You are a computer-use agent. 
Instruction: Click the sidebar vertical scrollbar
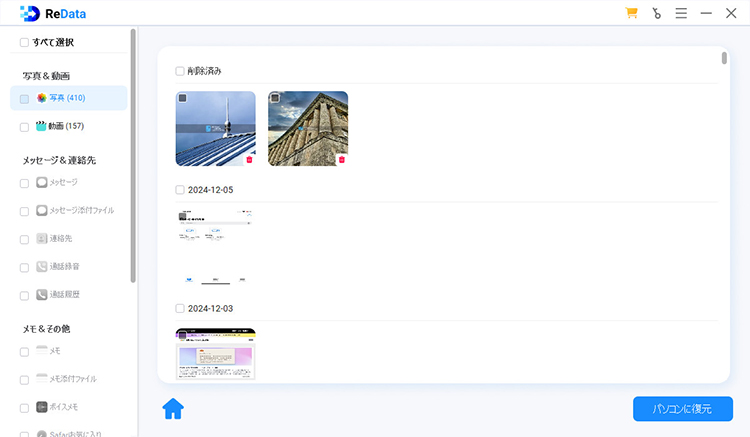(x=133, y=155)
